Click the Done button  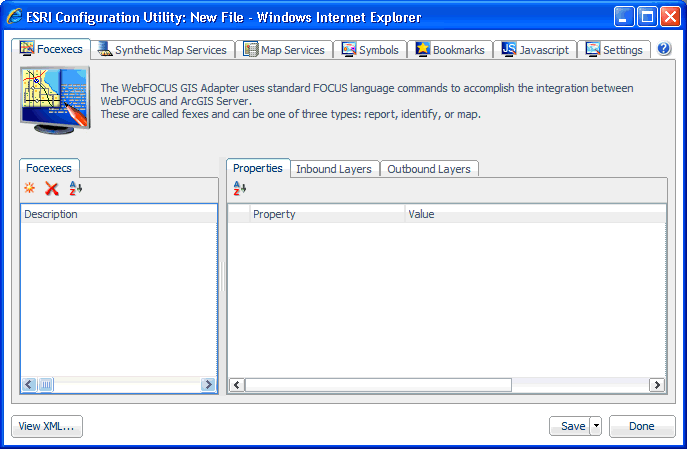click(x=642, y=426)
